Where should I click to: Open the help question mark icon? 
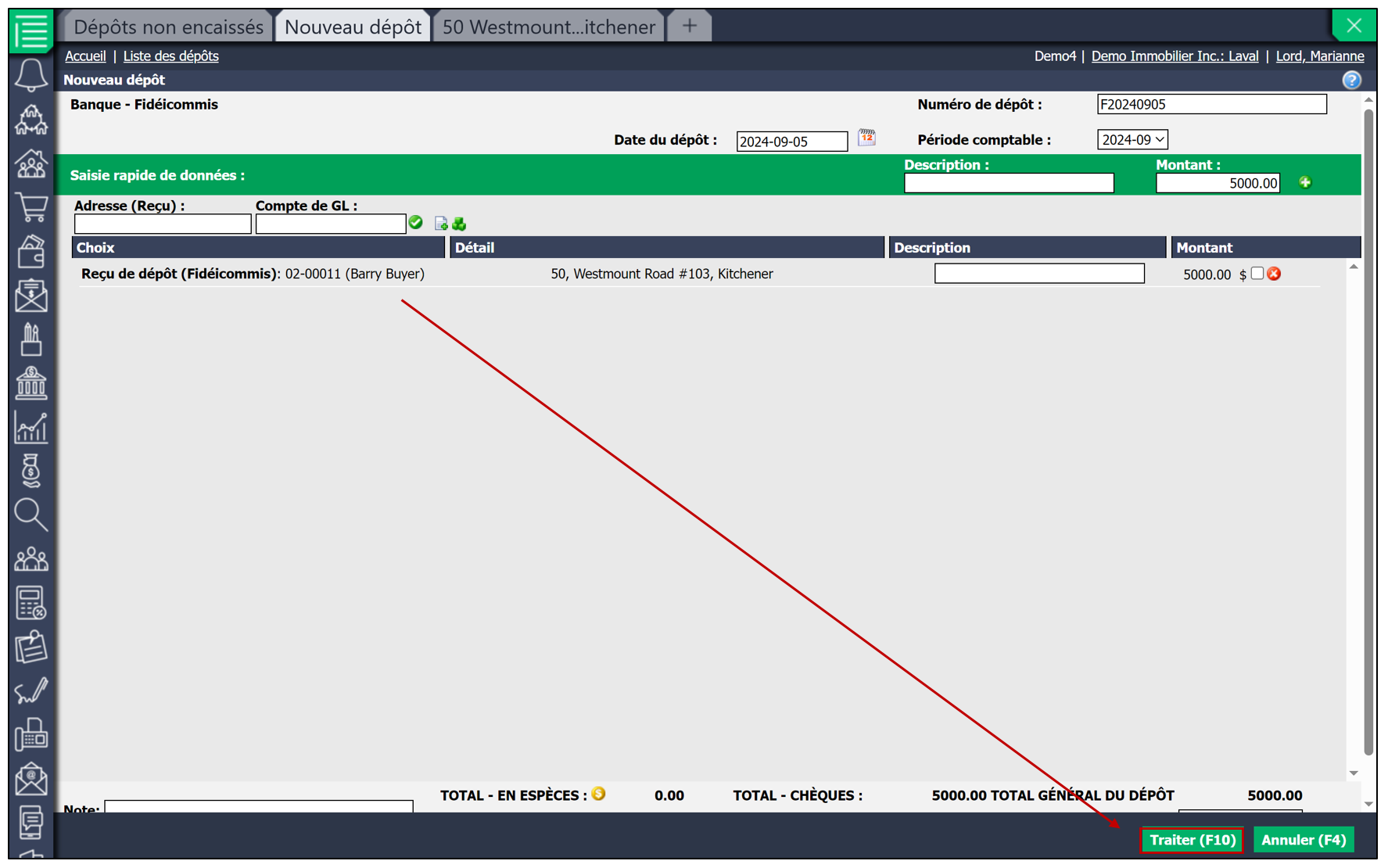point(1351,80)
